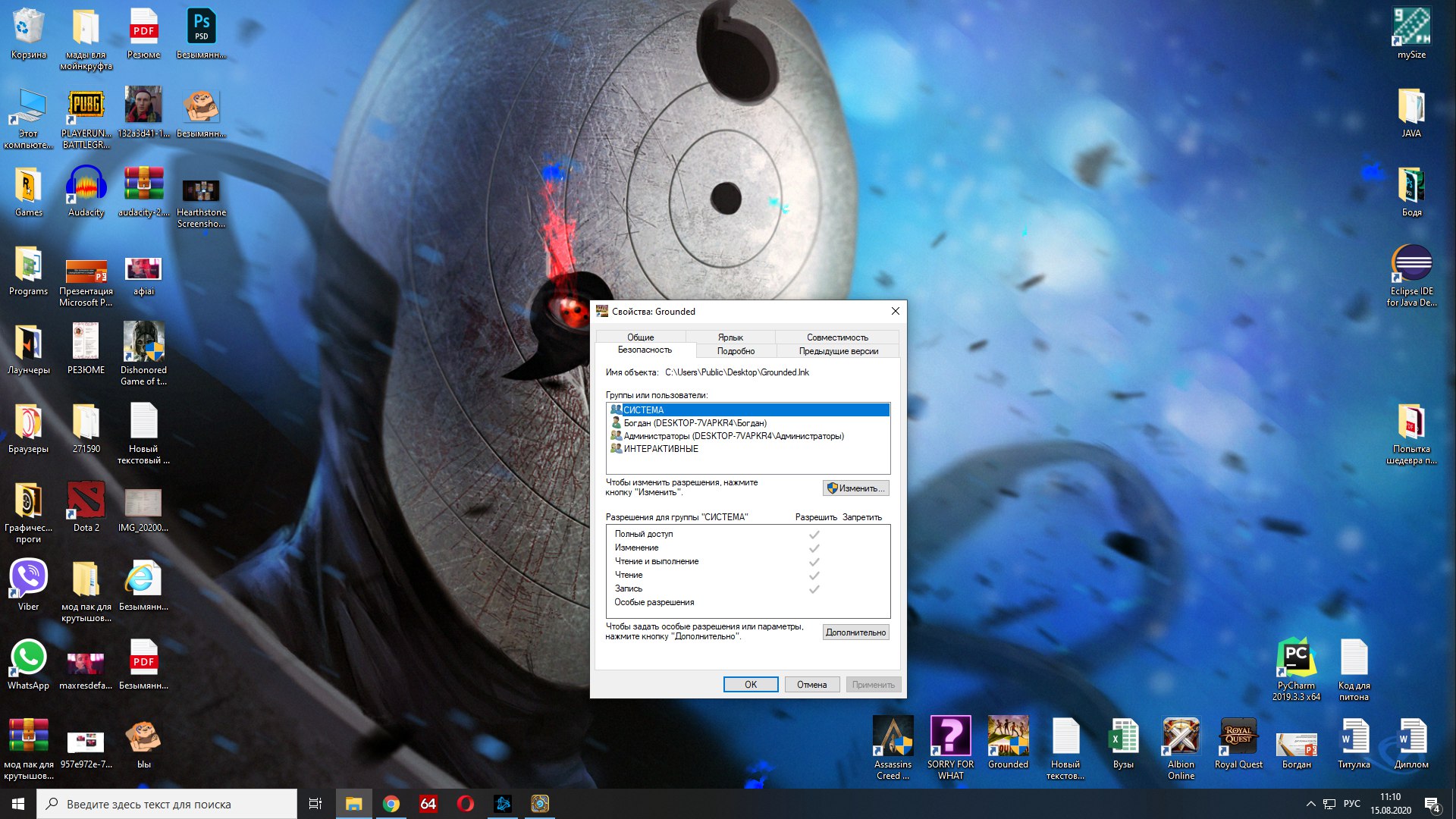This screenshot has width=1456, height=819.
Task: Select the Eclipse IDE for Java shortcut
Action: point(1411,276)
